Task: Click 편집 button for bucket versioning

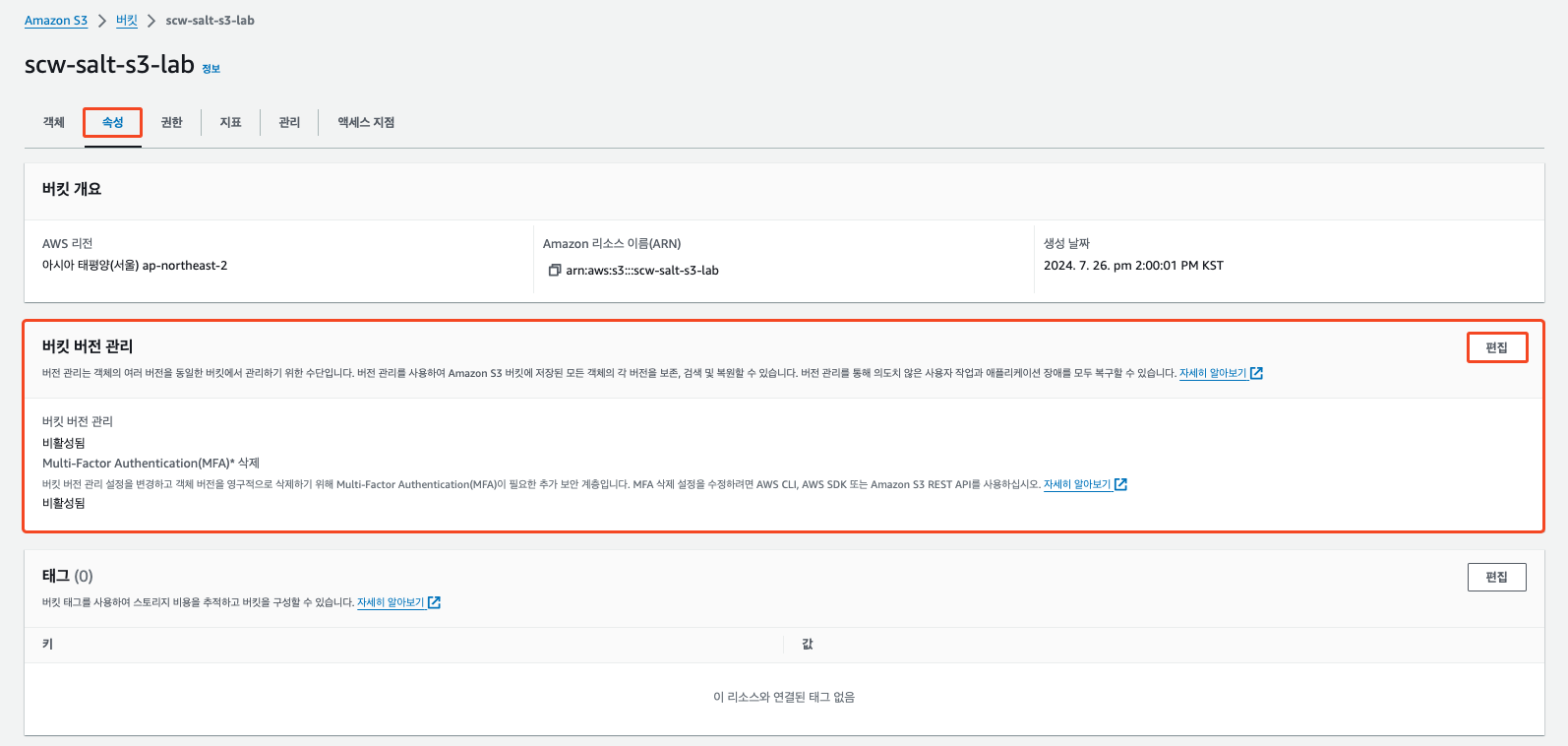Action: click(x=1496, y=347)
